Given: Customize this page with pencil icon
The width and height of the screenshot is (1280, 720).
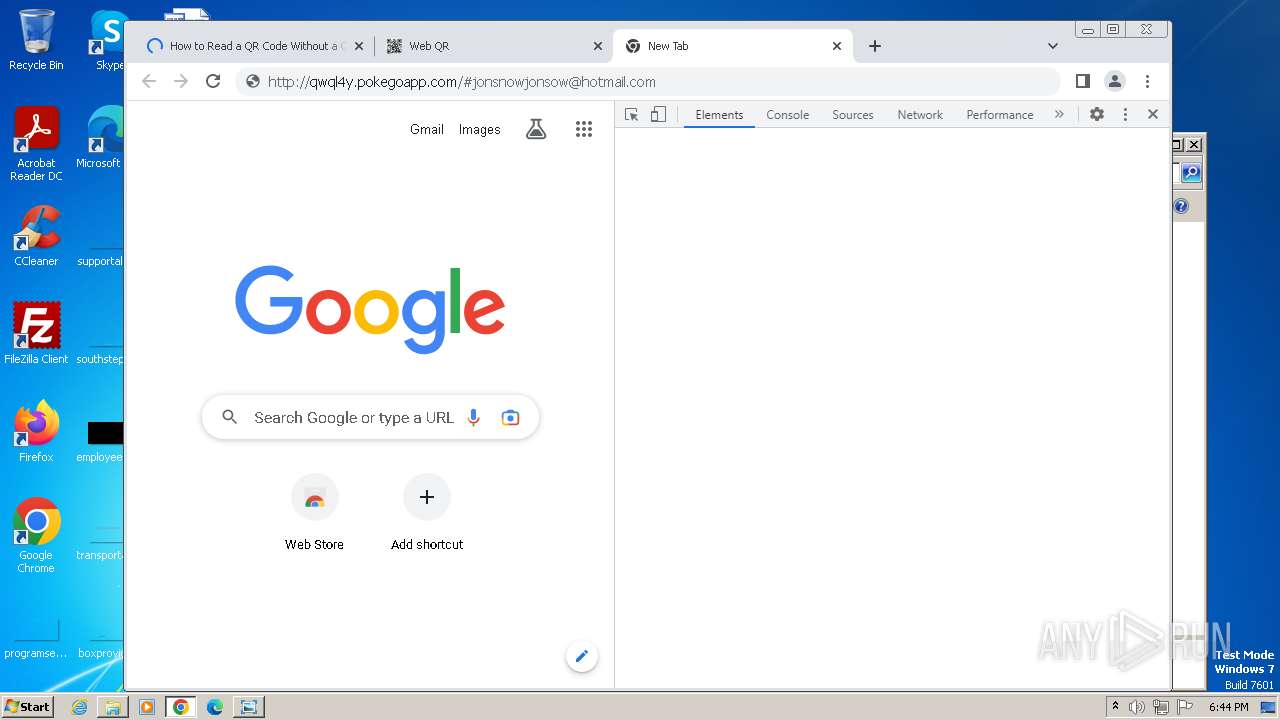Looking at the screenshot, I should click(581, 657).
